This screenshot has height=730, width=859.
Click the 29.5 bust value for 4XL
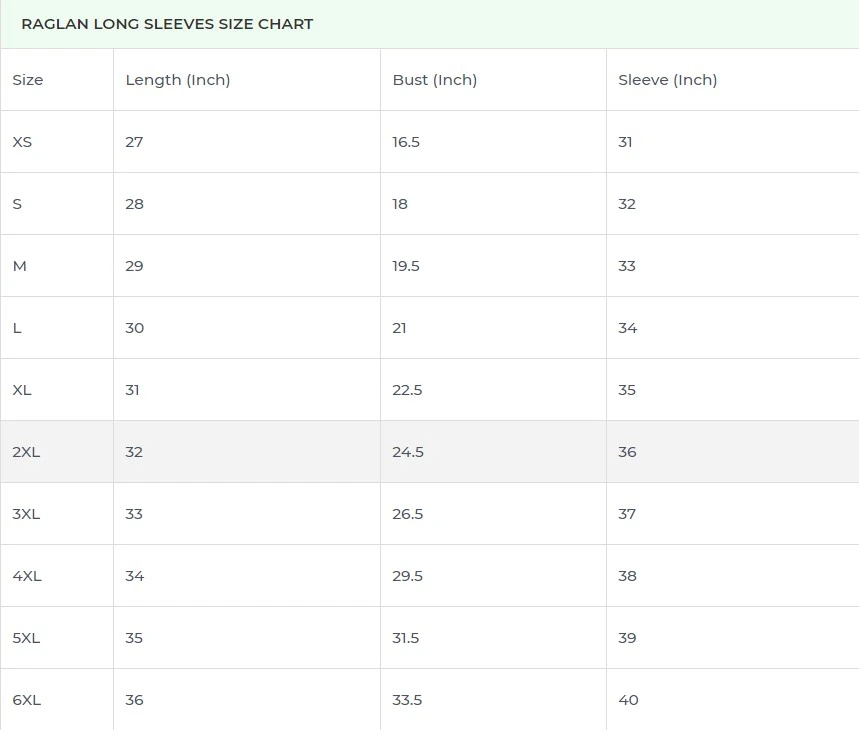coord(408,576)
